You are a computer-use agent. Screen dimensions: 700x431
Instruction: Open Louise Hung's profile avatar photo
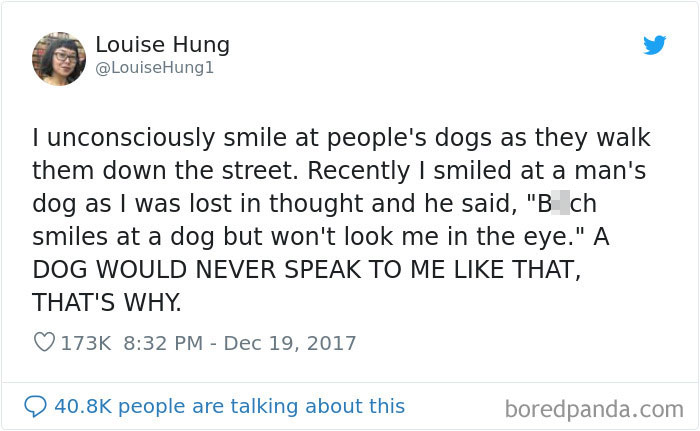[x=59, y=59]
